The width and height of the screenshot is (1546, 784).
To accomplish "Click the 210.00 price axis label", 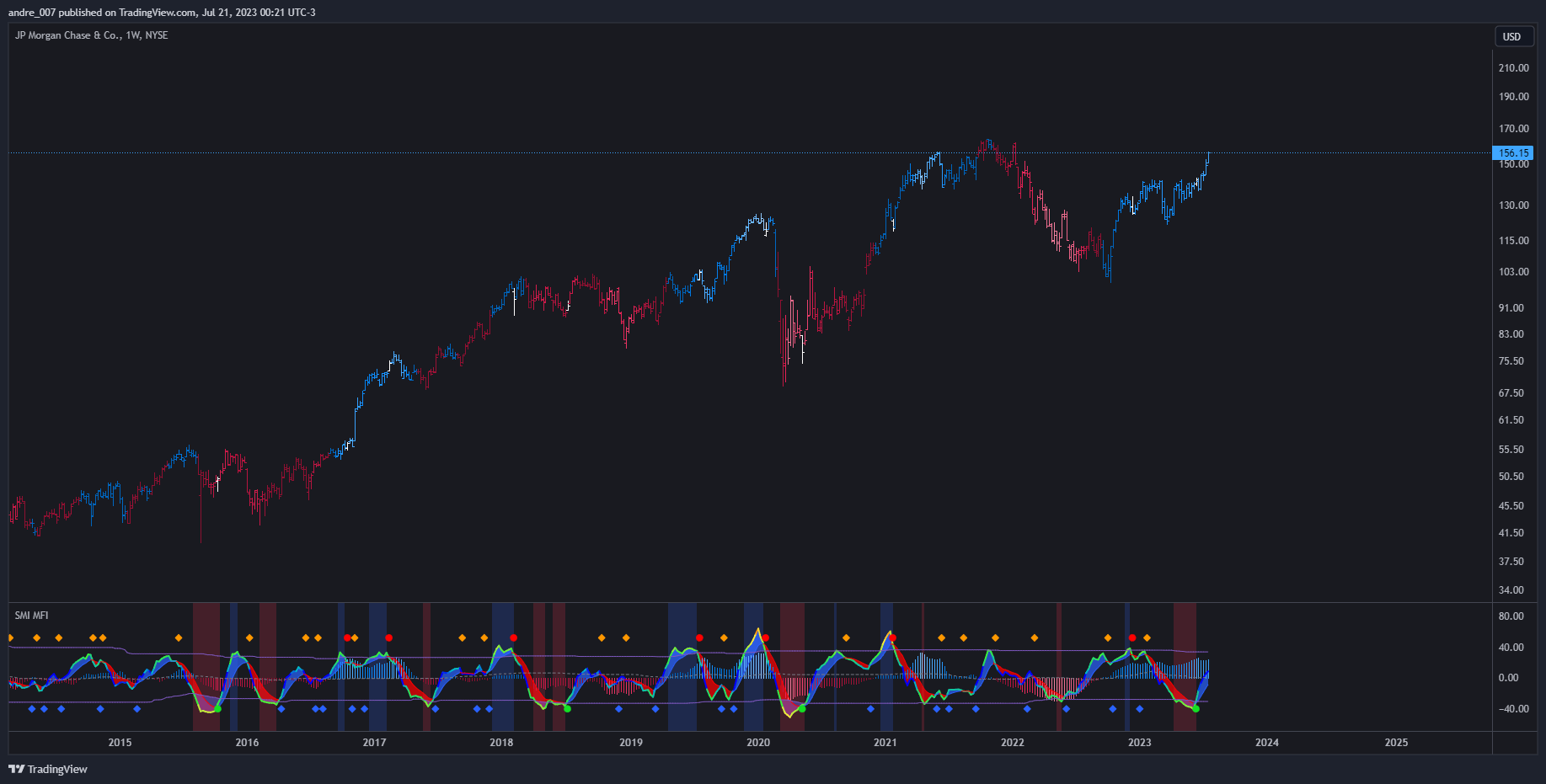I will (1513, 68).
